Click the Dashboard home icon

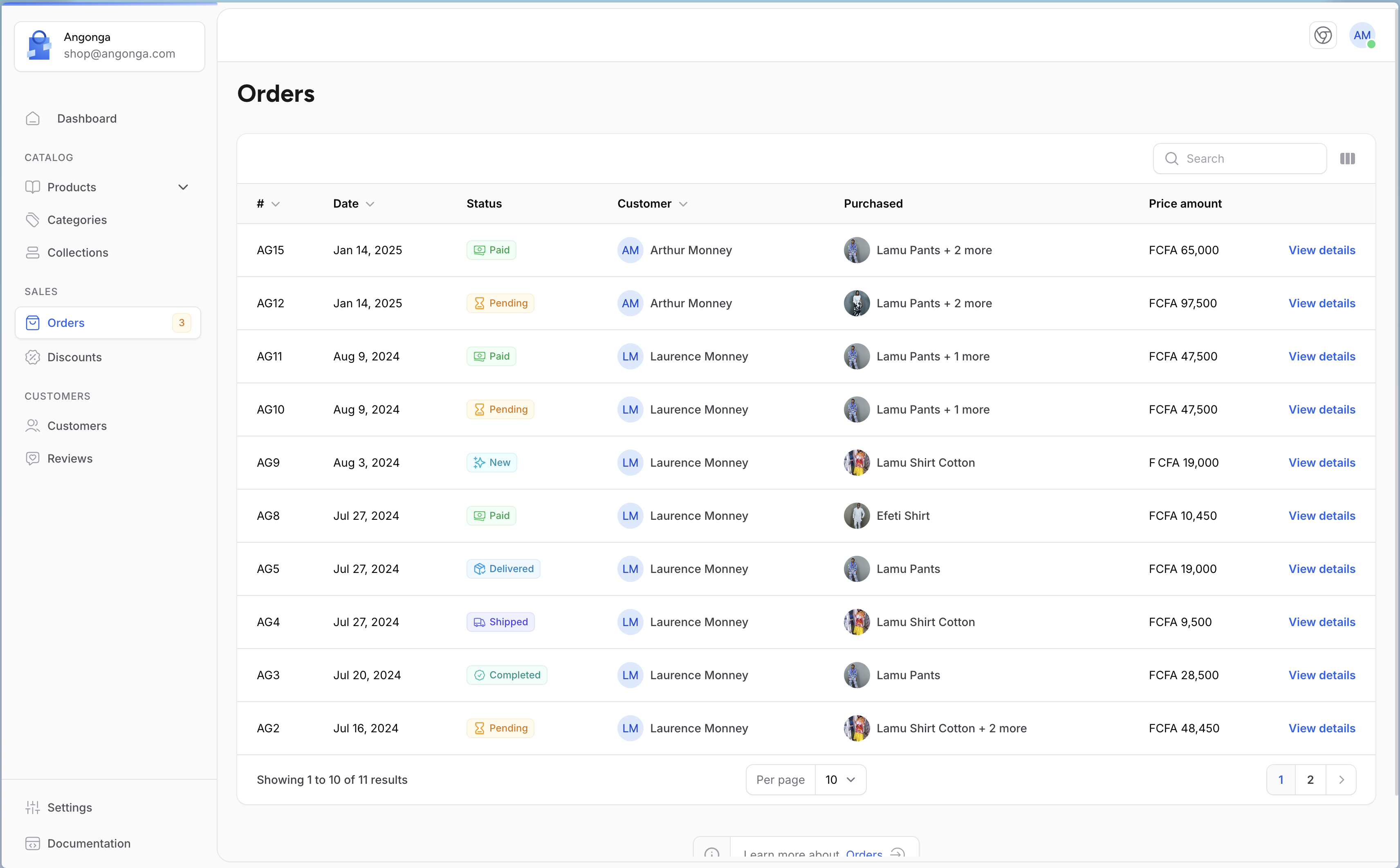tap(33, 118)
